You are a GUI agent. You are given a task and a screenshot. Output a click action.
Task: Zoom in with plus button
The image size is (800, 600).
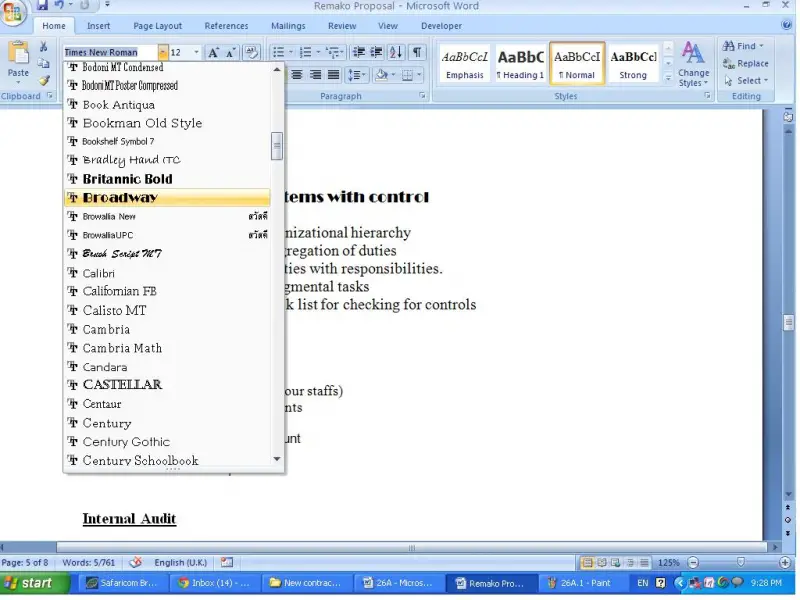[785, 563]
